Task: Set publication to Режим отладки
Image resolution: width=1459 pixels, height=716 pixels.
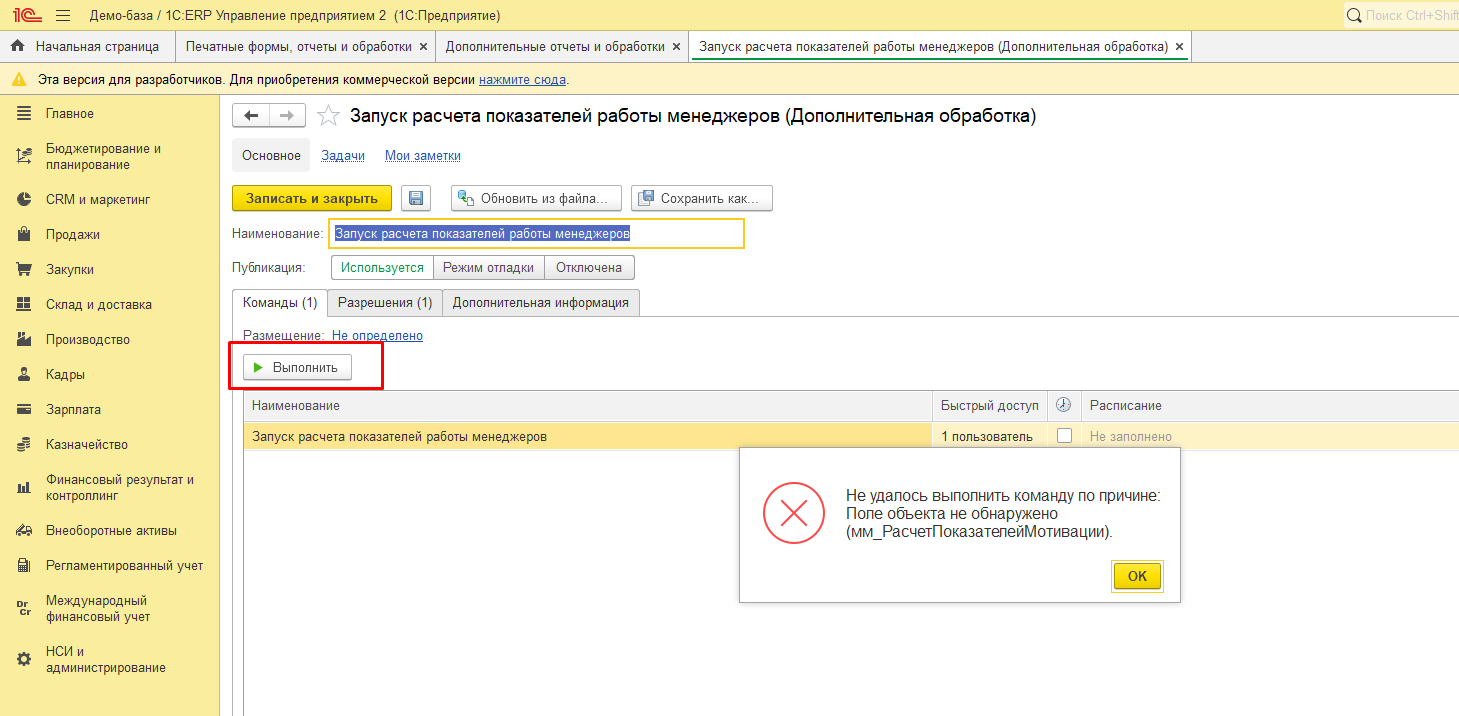Action: coord(489,268)
